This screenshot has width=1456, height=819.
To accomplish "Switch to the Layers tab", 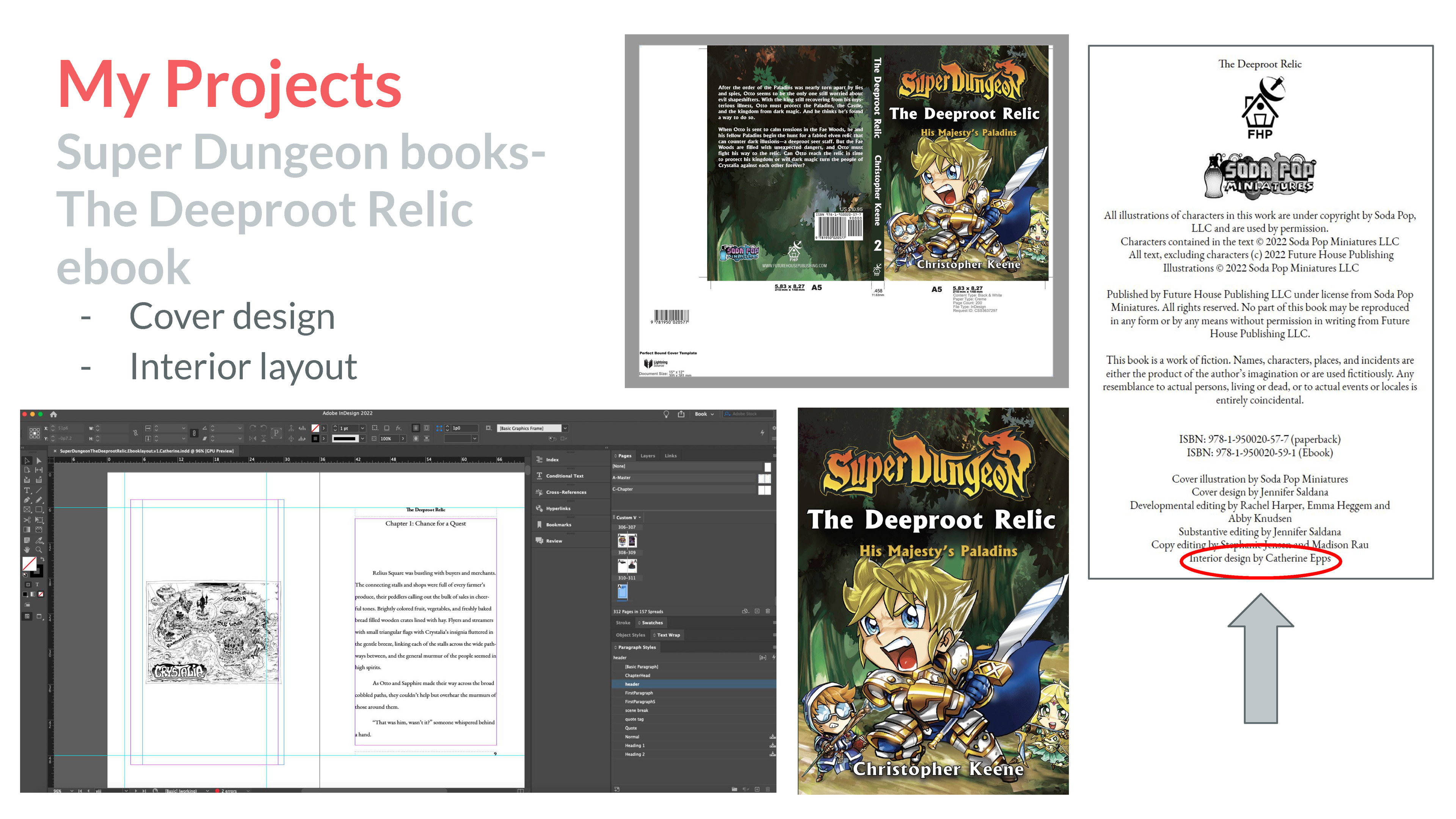I will pos(648,455).
